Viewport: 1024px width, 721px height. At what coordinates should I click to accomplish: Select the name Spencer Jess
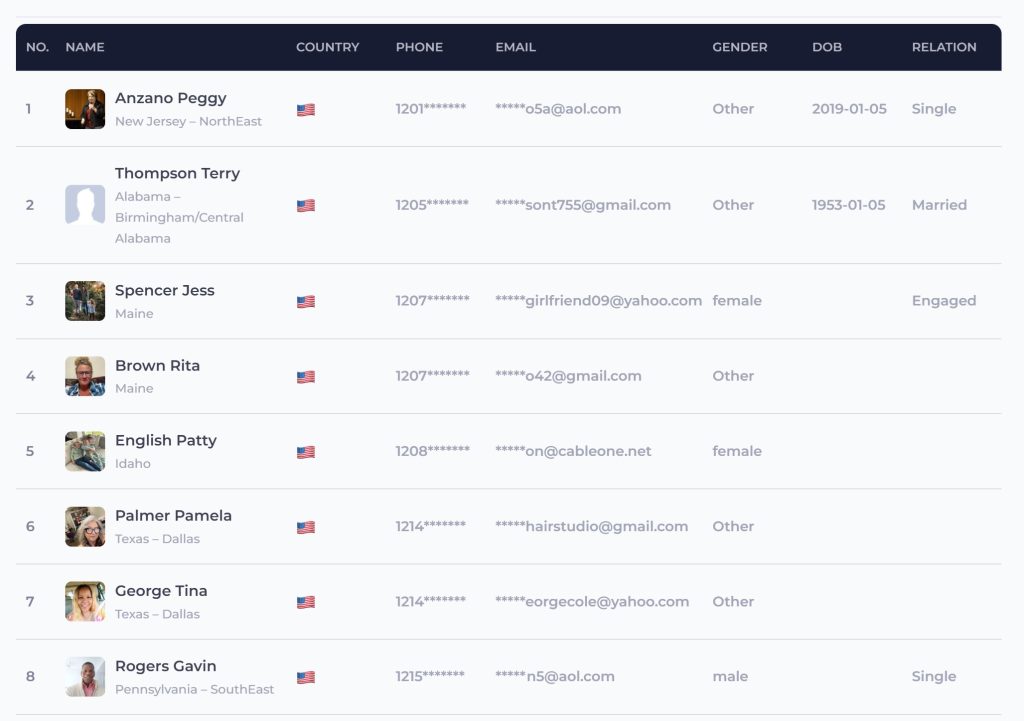[x=165, y=290]
